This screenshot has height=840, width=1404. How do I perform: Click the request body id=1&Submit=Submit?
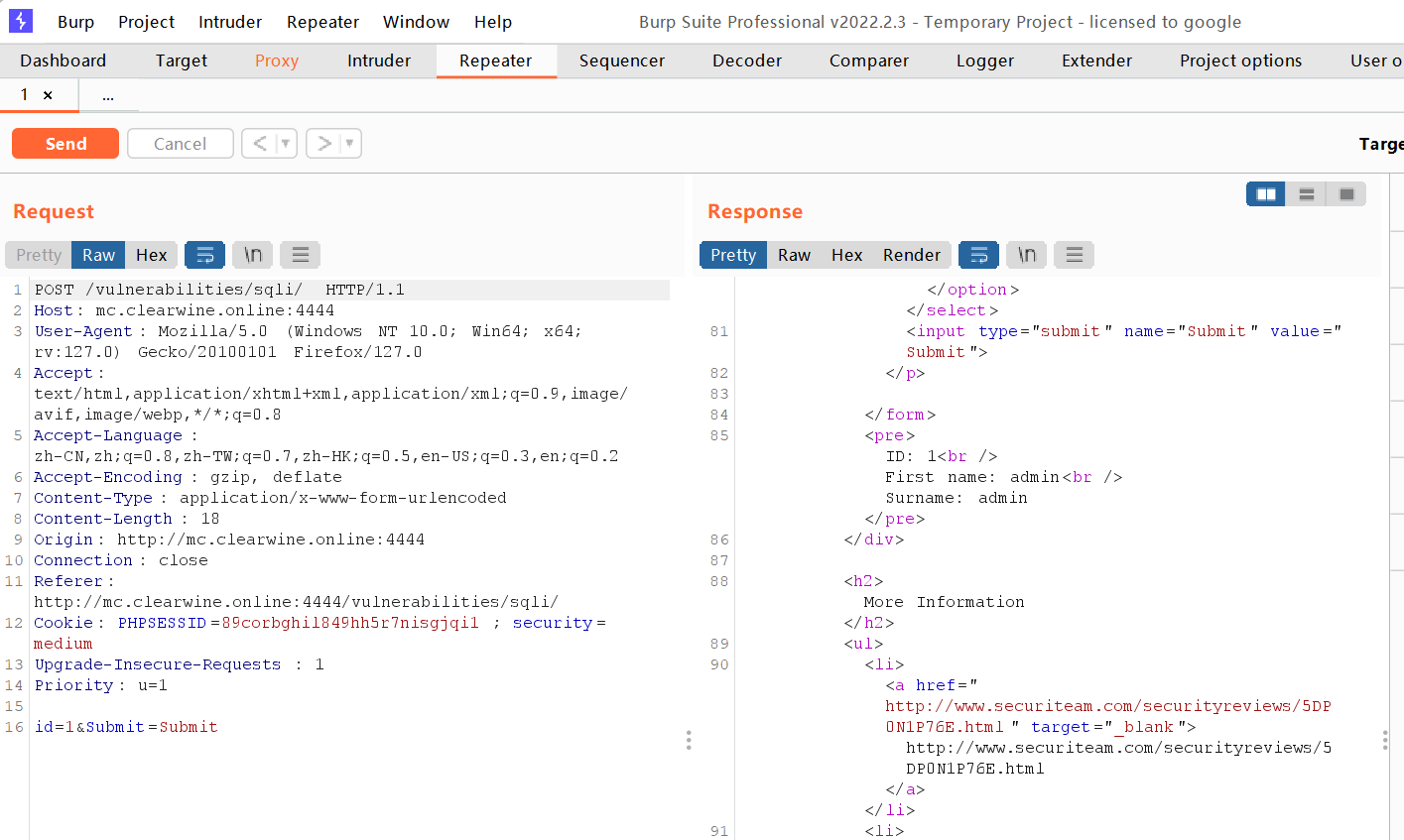click(x=126, y=727)
